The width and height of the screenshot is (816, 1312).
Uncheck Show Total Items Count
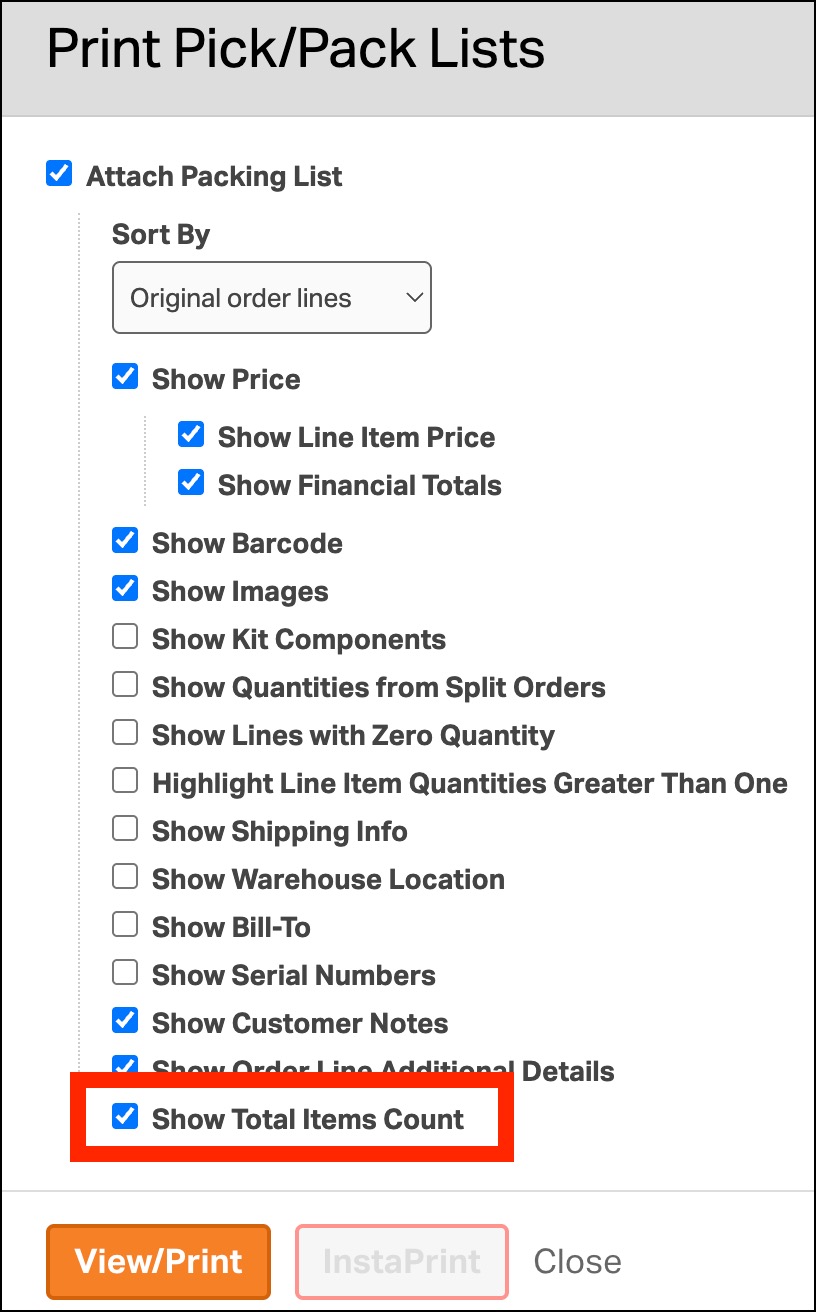(125, 1118)
